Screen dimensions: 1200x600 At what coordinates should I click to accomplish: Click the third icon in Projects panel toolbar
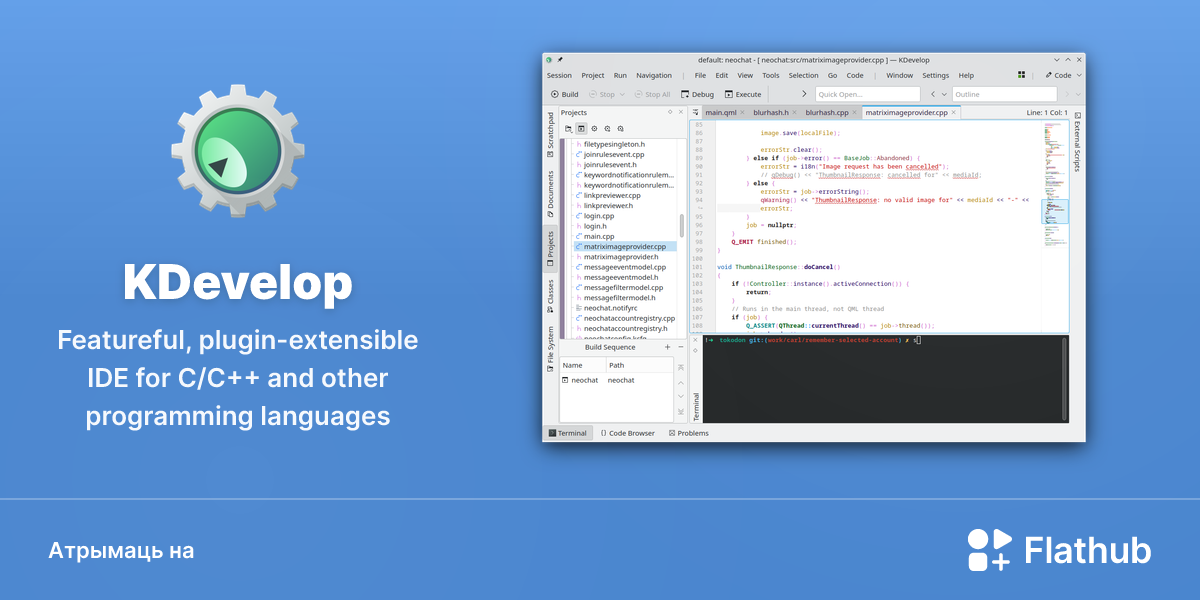click(x=594, y=129)
